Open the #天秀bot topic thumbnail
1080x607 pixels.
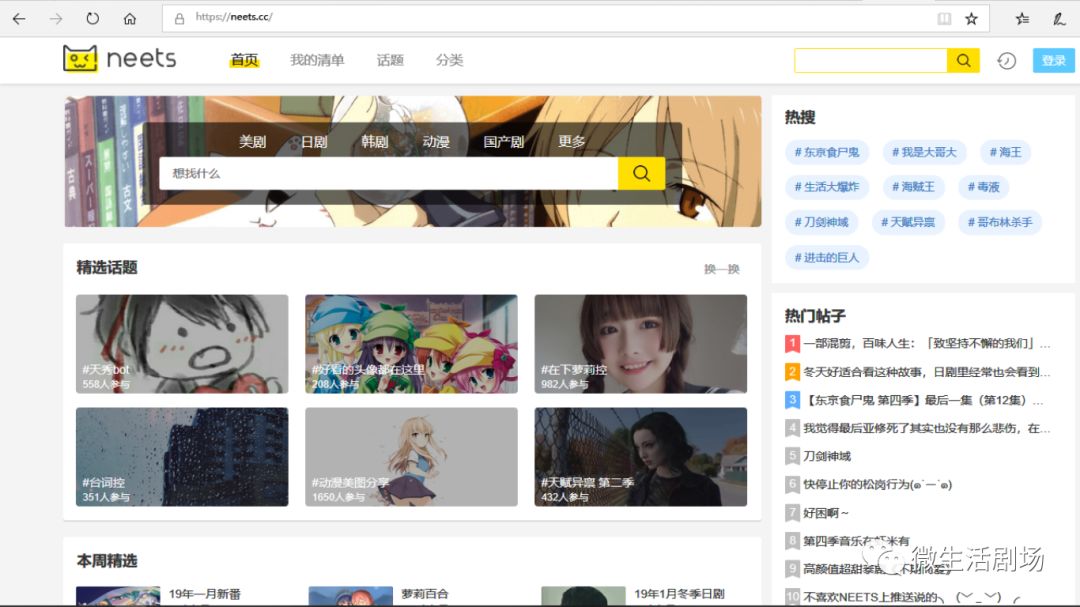182,344
